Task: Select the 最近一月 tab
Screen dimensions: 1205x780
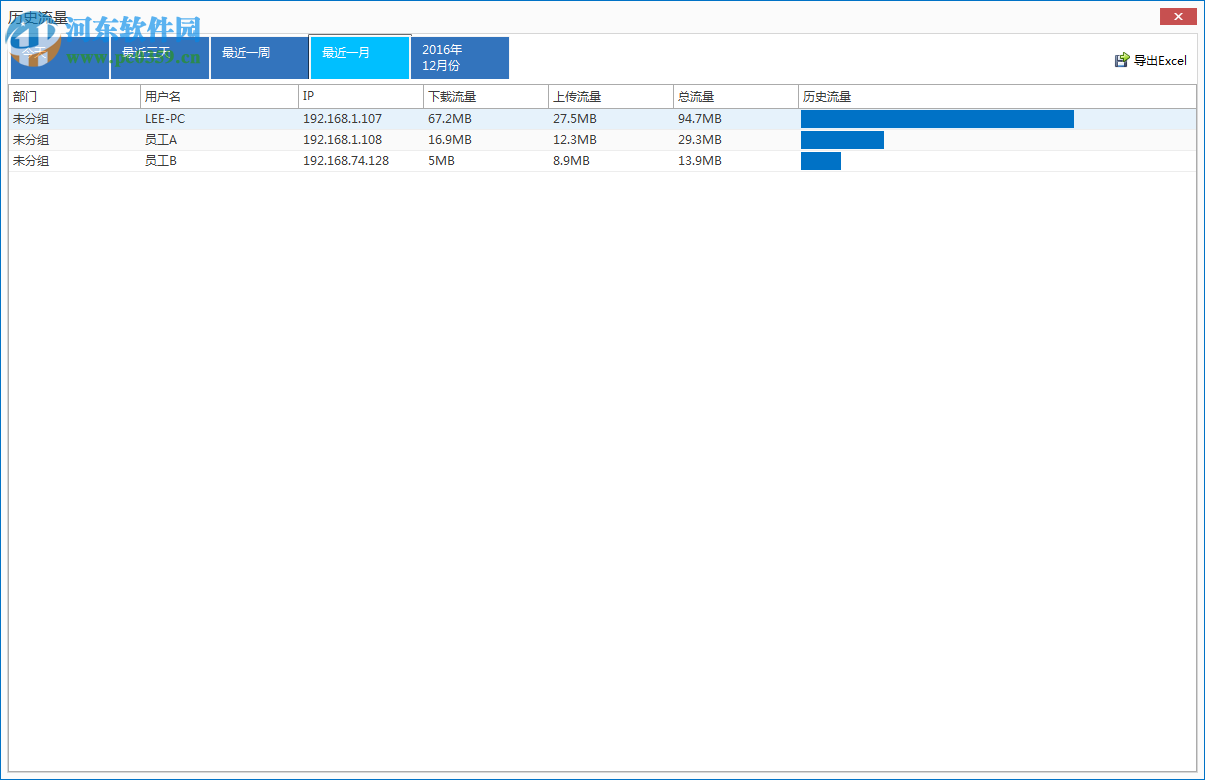Action: coord(360,58)
